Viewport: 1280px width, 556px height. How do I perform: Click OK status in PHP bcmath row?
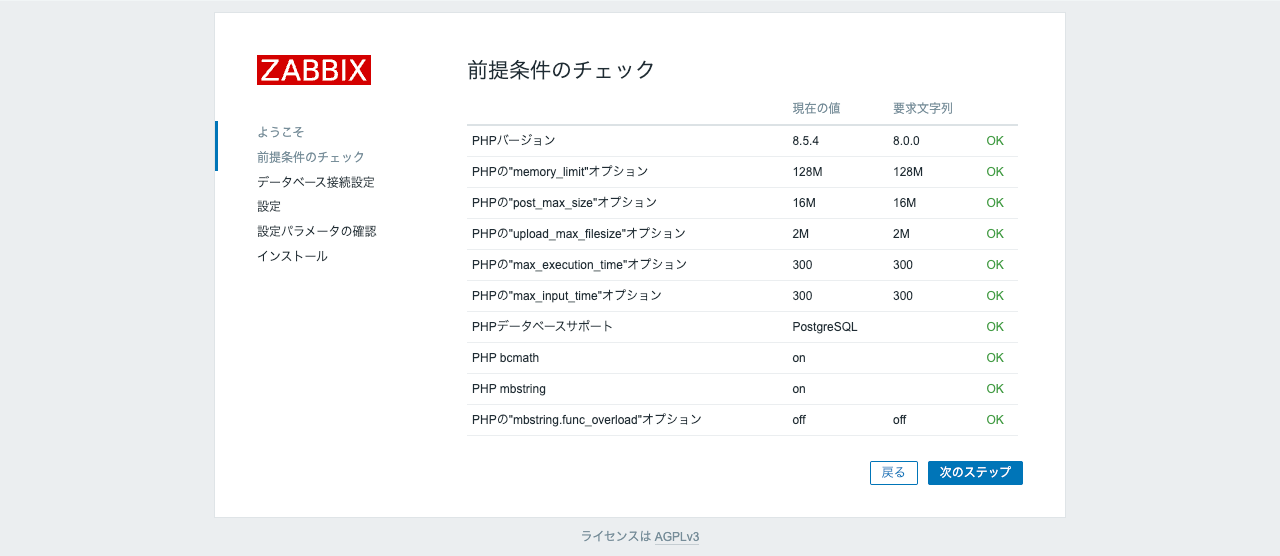995,358
